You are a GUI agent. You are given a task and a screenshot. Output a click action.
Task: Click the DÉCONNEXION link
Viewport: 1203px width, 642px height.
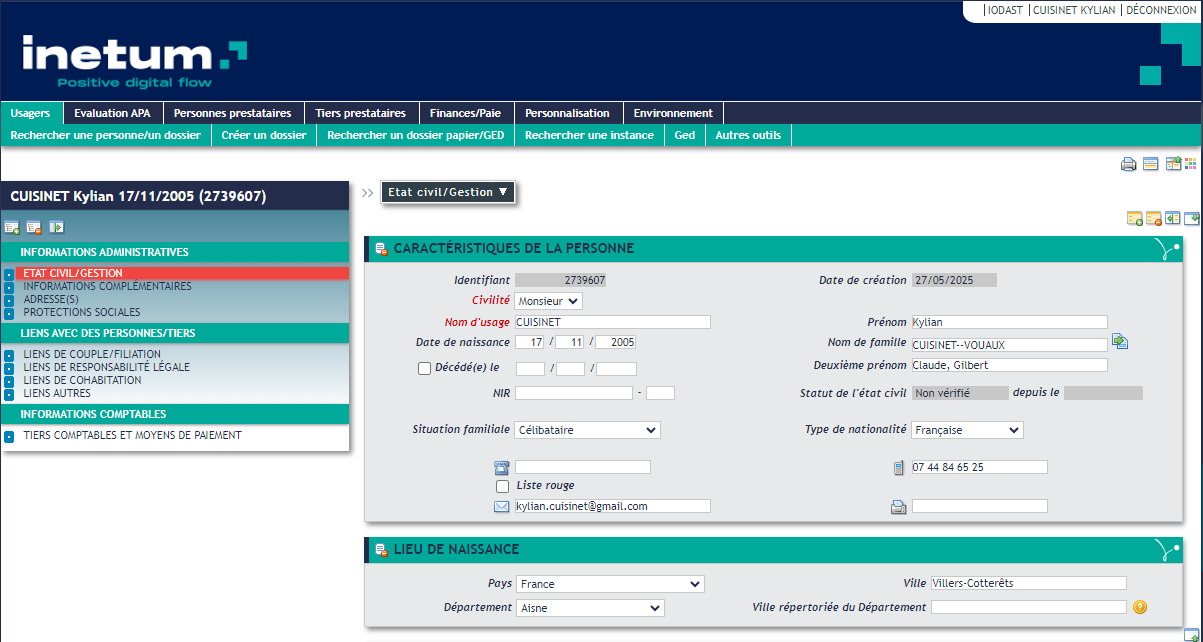[1160, 10]
